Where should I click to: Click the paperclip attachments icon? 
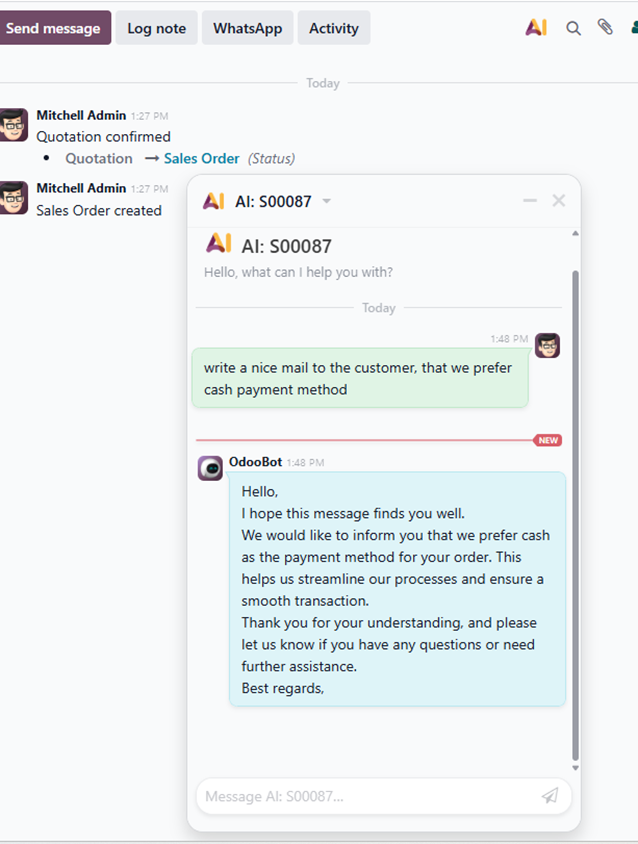tap(605, 28)
